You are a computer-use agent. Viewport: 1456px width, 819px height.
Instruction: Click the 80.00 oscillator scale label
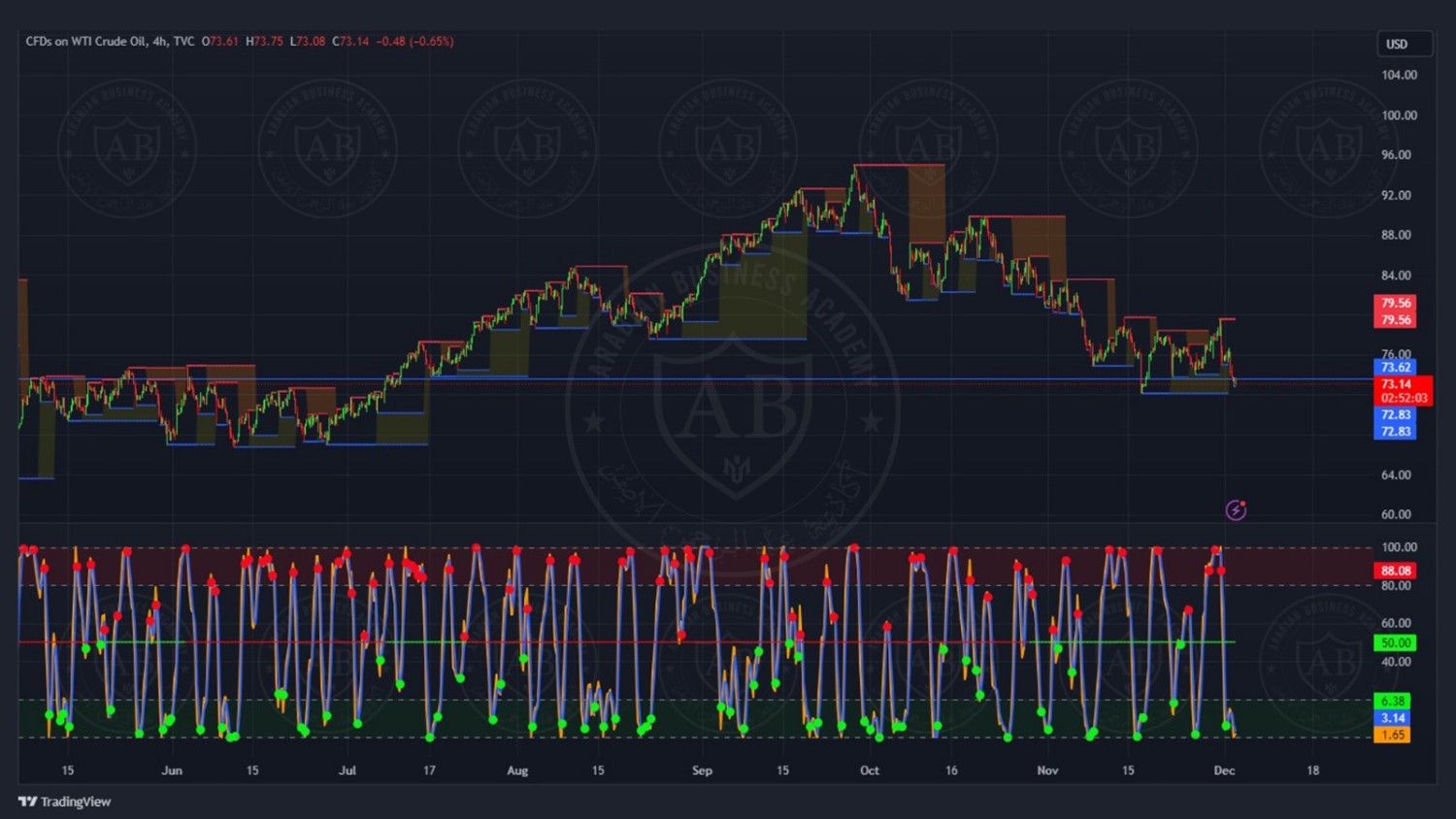tap(1396, 586)
